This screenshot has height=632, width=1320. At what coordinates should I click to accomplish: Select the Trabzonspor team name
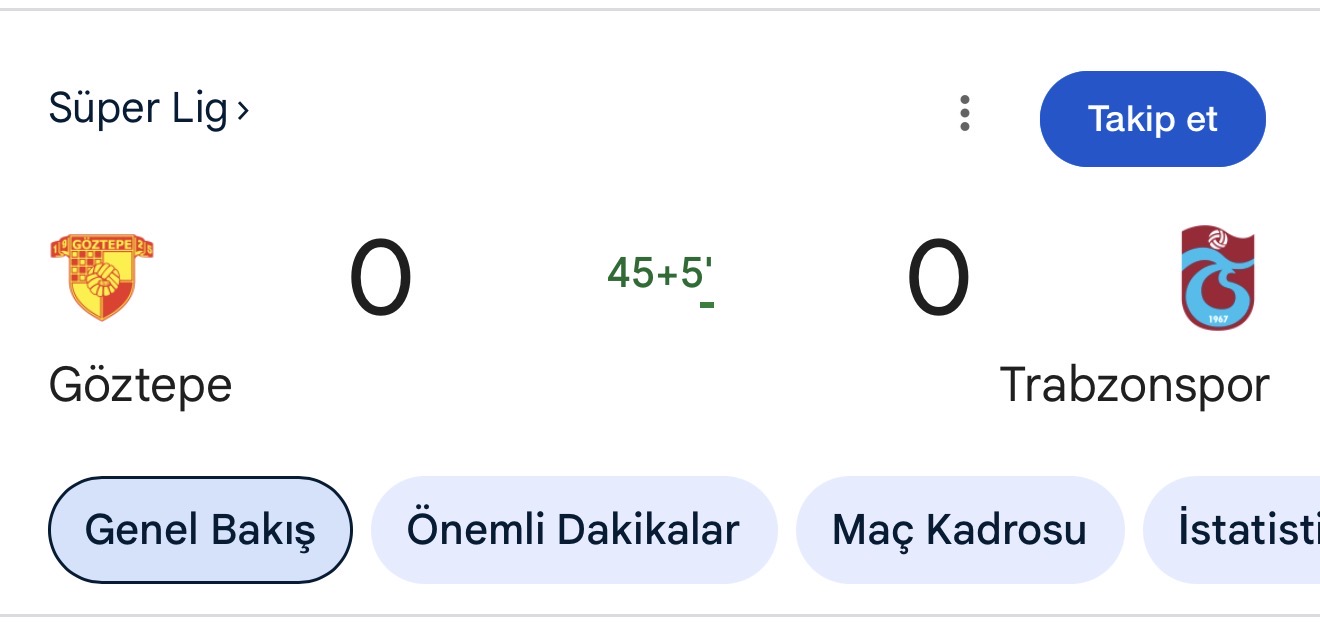(x=1134, y=385)
